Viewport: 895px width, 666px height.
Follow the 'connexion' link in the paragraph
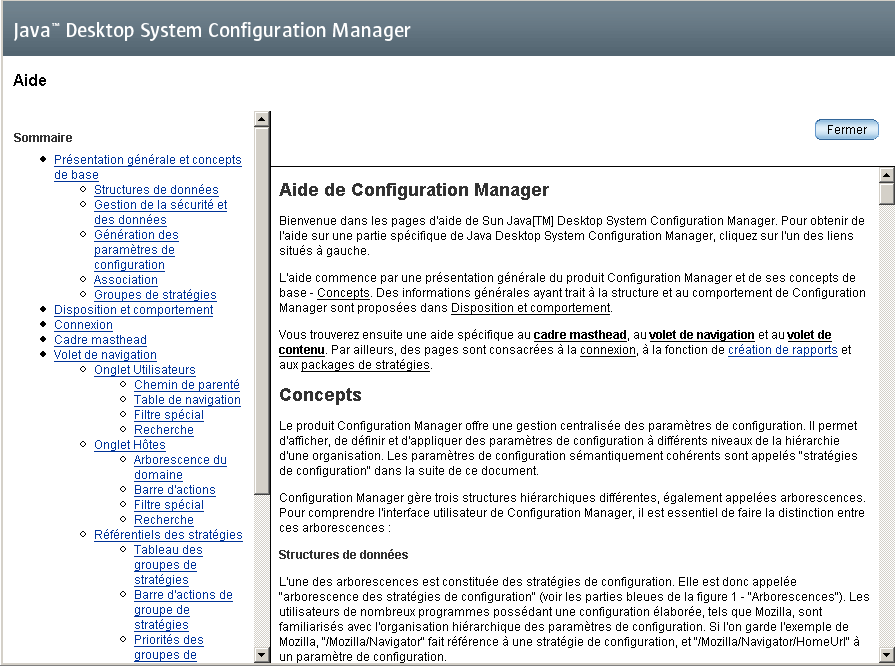pyautogui.click(x=608, y=350)
